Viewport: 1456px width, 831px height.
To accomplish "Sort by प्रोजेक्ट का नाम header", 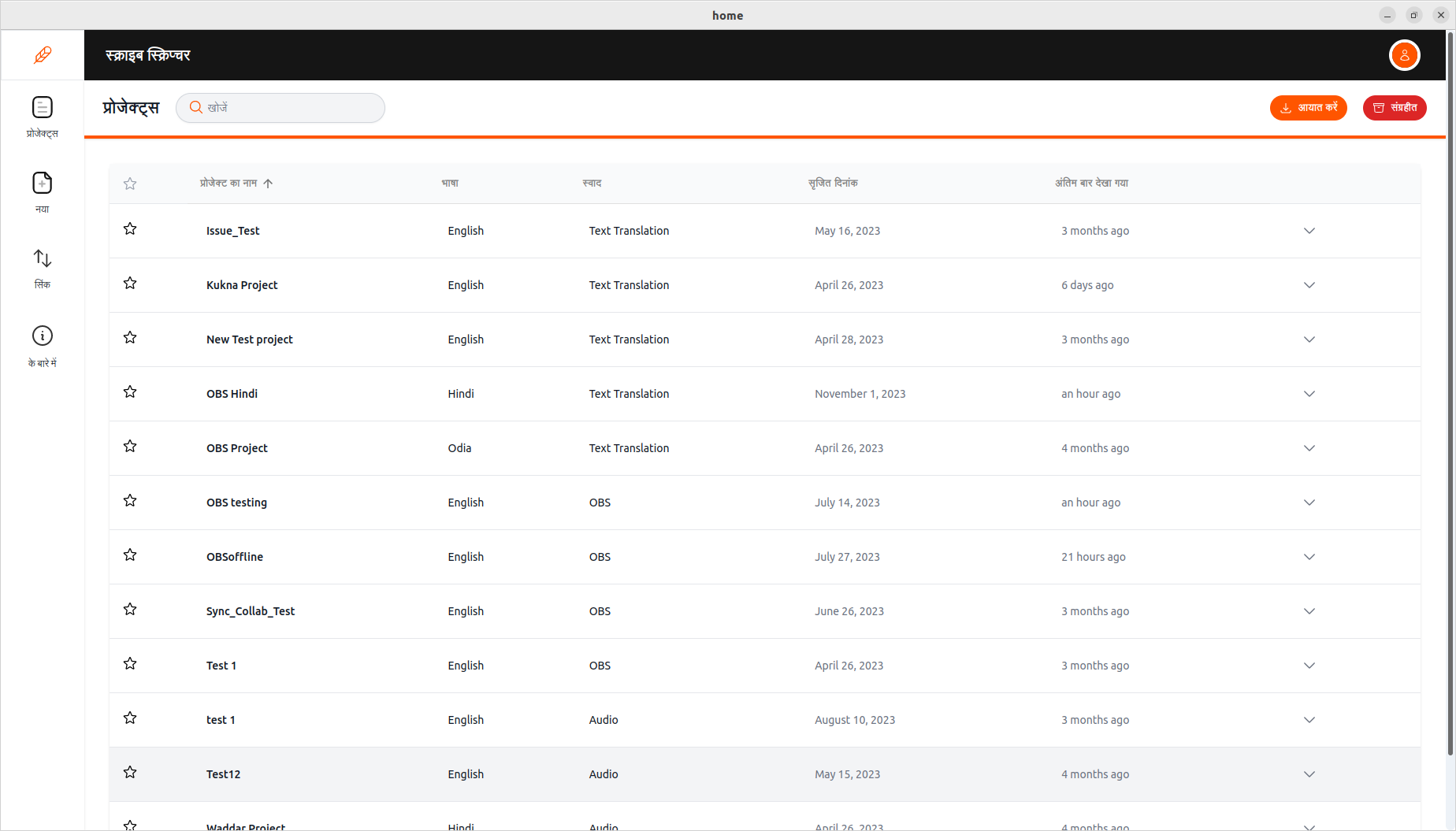I will click(228, 184).
